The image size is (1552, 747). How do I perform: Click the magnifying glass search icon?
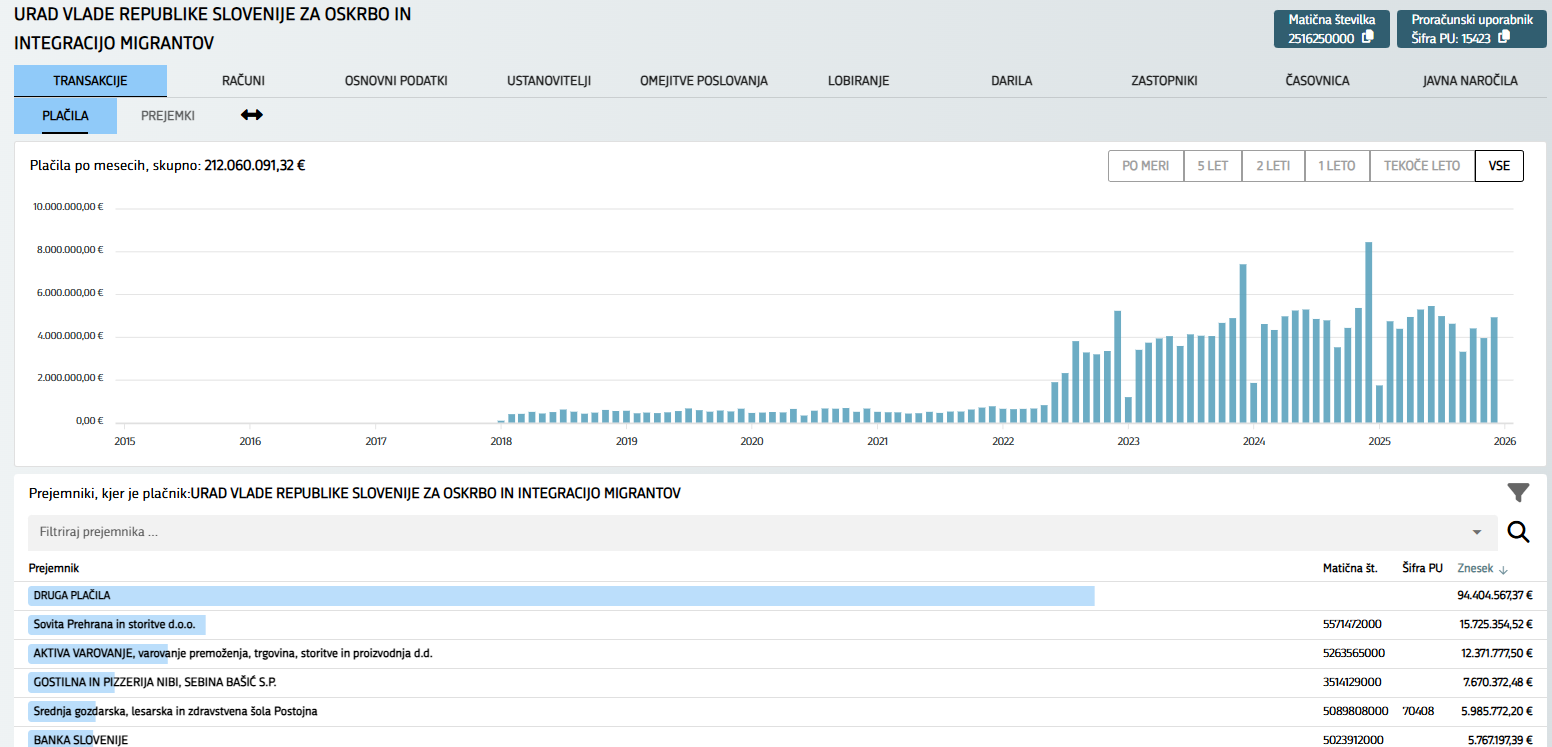coord(1518,532)
